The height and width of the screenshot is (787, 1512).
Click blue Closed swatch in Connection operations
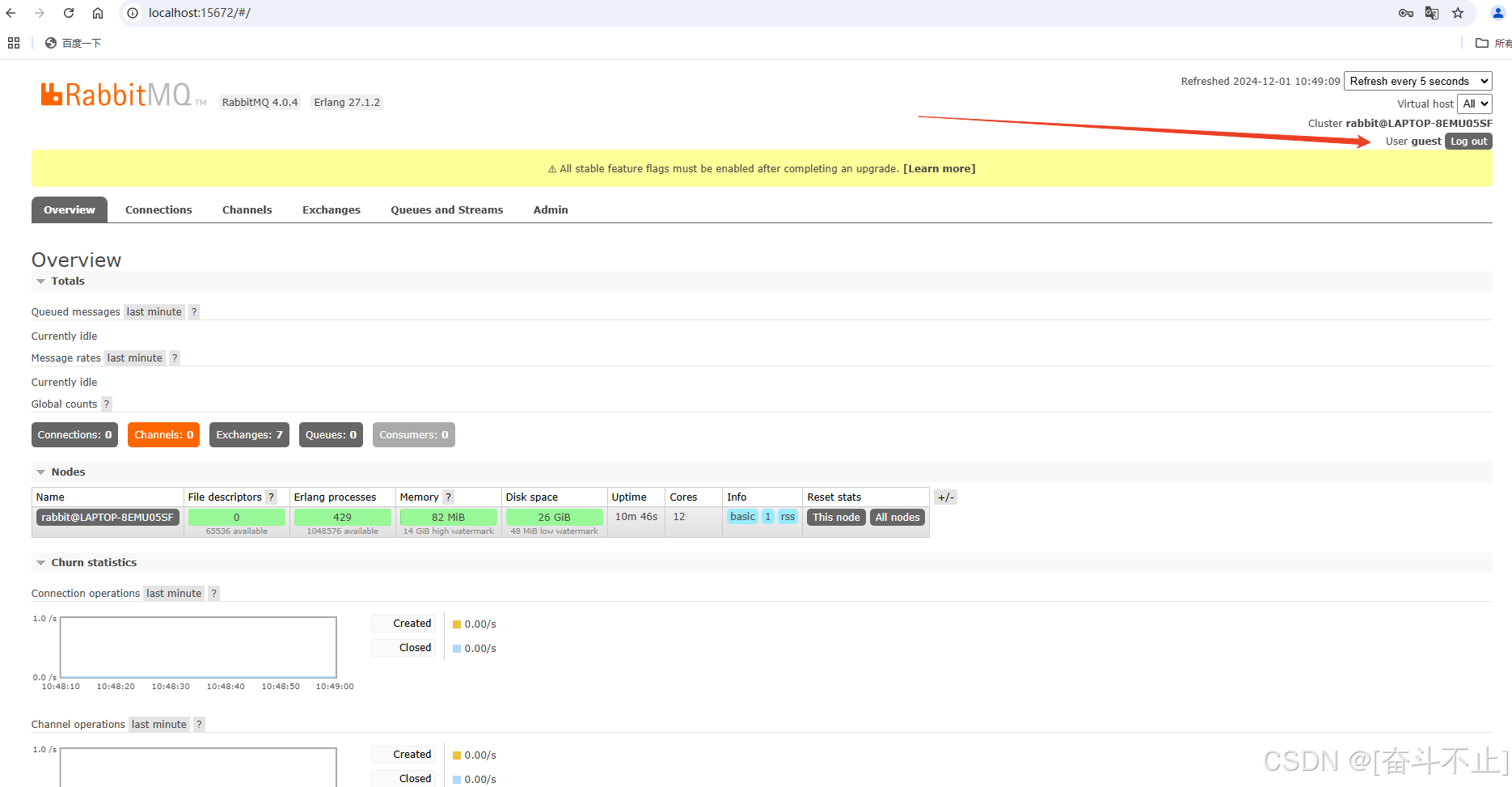[x=457, y=649]
